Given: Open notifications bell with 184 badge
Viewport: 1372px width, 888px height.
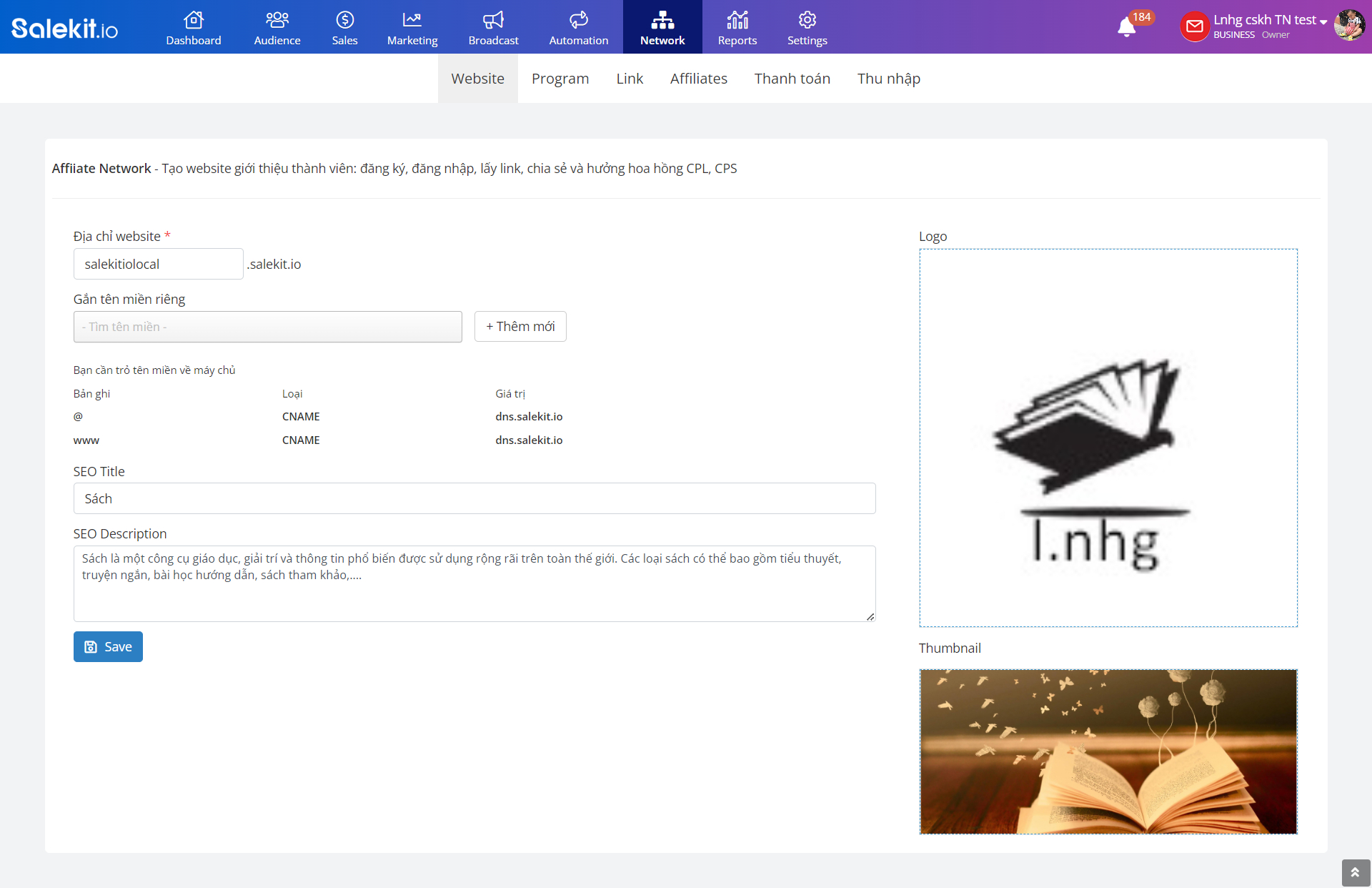Looking at the screenshot, I should click(1127, 26).
